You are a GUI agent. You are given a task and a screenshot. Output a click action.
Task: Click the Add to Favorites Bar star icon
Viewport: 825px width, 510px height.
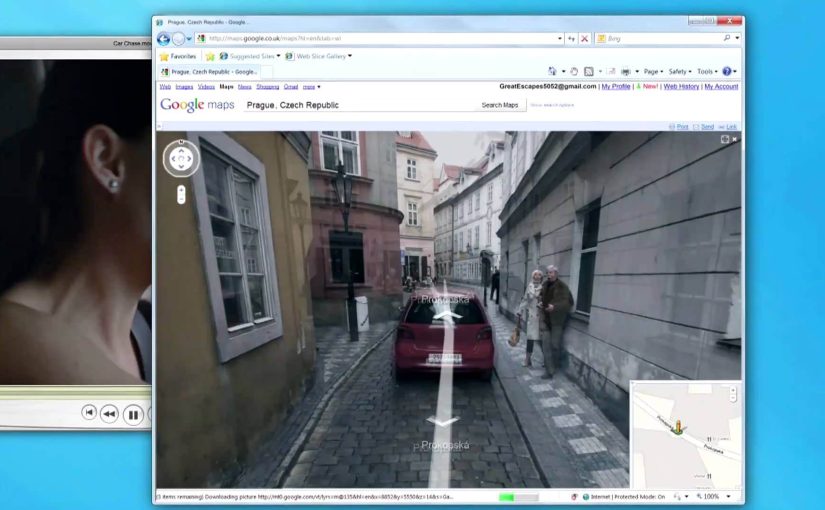210,56
